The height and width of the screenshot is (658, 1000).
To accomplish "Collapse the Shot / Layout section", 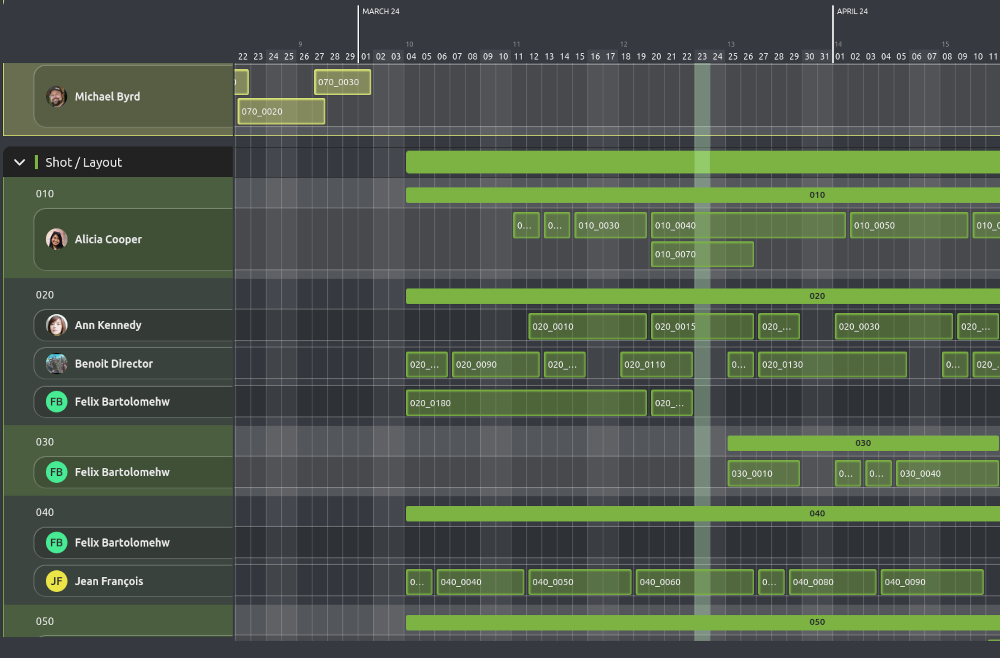I will [19, 162].
